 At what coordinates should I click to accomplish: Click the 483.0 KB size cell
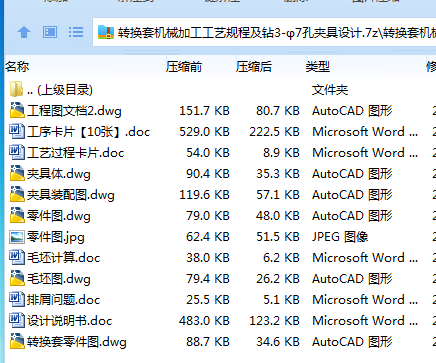click(x=204, y=321)
